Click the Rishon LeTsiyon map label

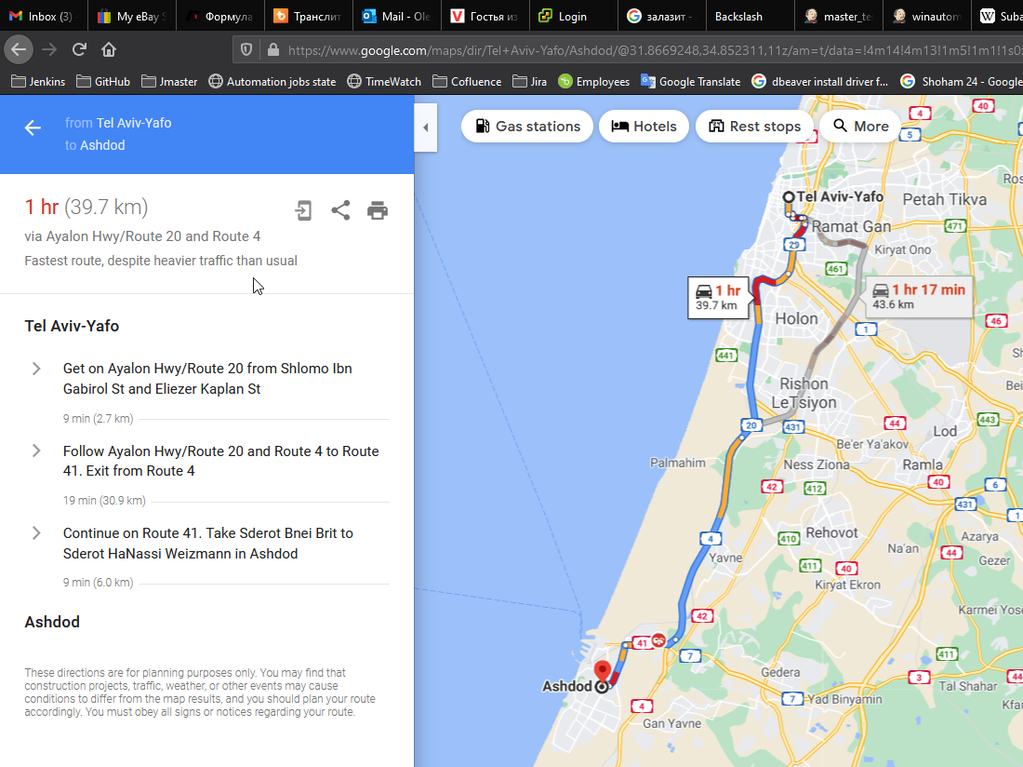[x=804, y=393]
